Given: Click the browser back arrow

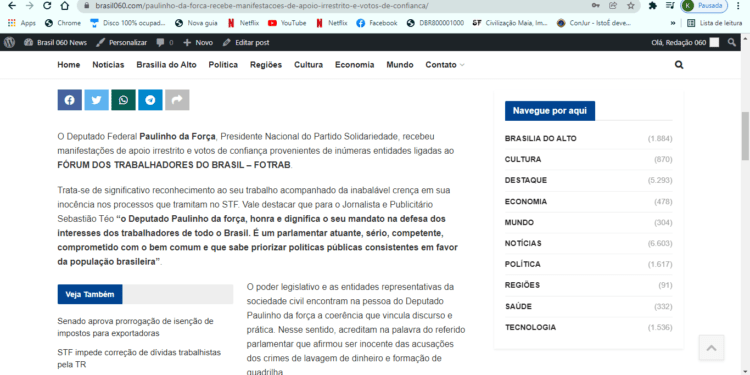Looking at the screenshot, I should tap(12, 6).
